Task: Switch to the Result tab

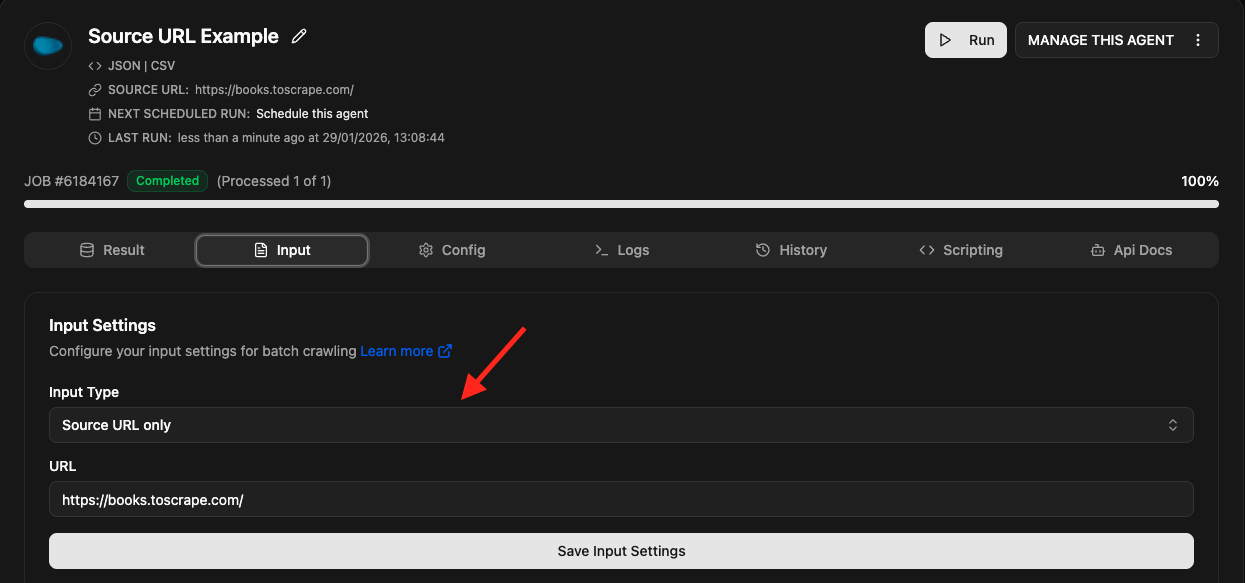Action: (x=112, y=250)
